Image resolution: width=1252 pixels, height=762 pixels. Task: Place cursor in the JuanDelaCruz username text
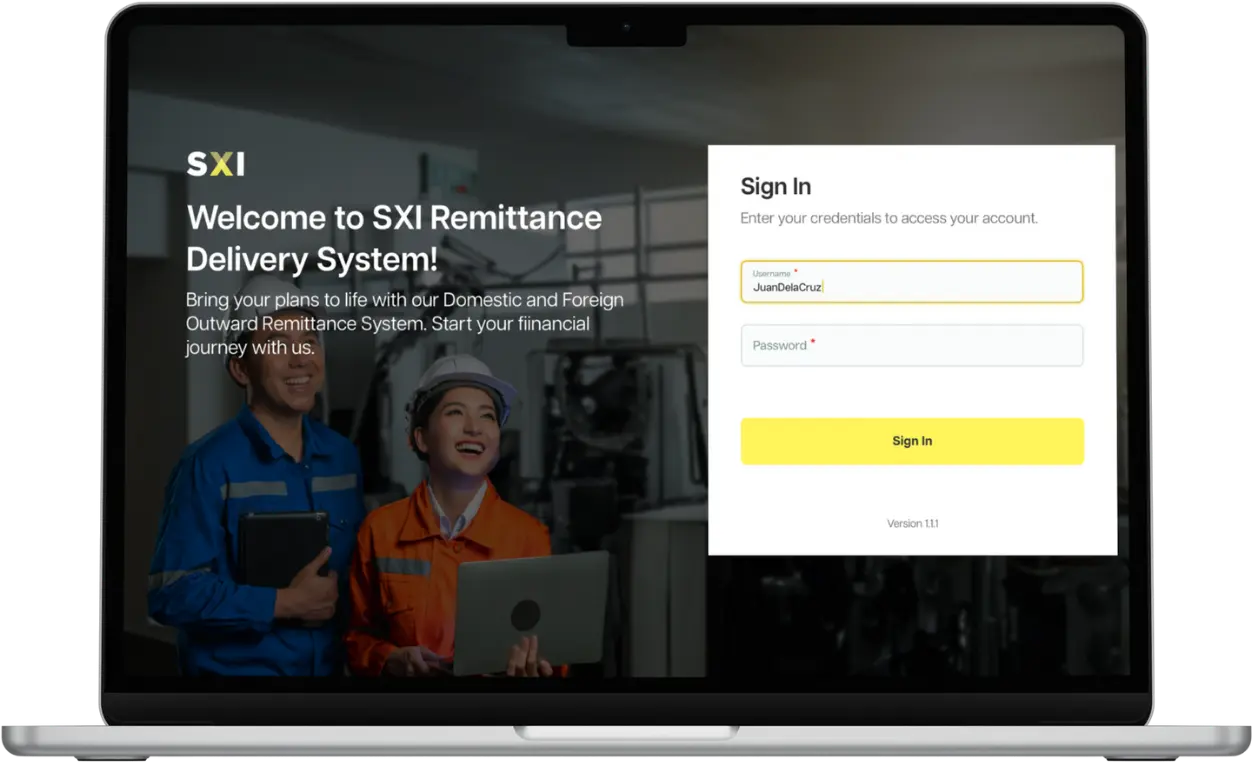click(787, 288)
